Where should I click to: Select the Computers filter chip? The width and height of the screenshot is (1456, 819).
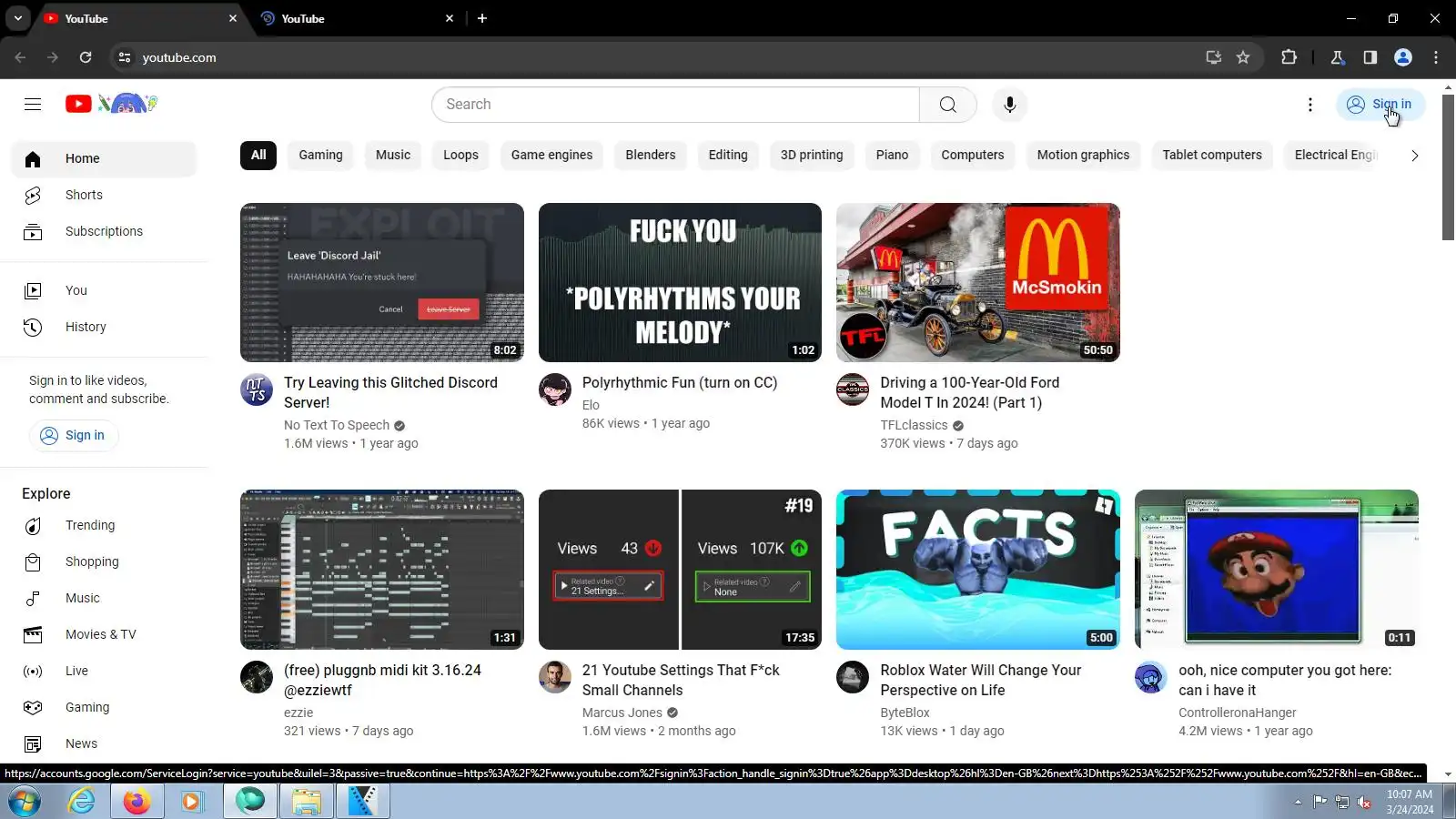(973, 155)
